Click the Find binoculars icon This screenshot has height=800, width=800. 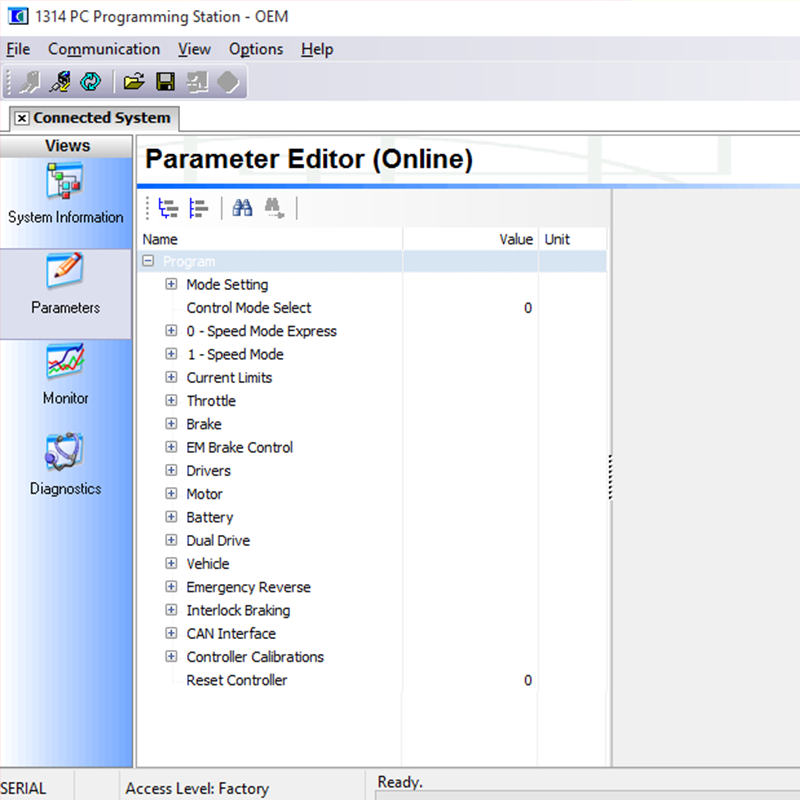click(x=242, y=208)
